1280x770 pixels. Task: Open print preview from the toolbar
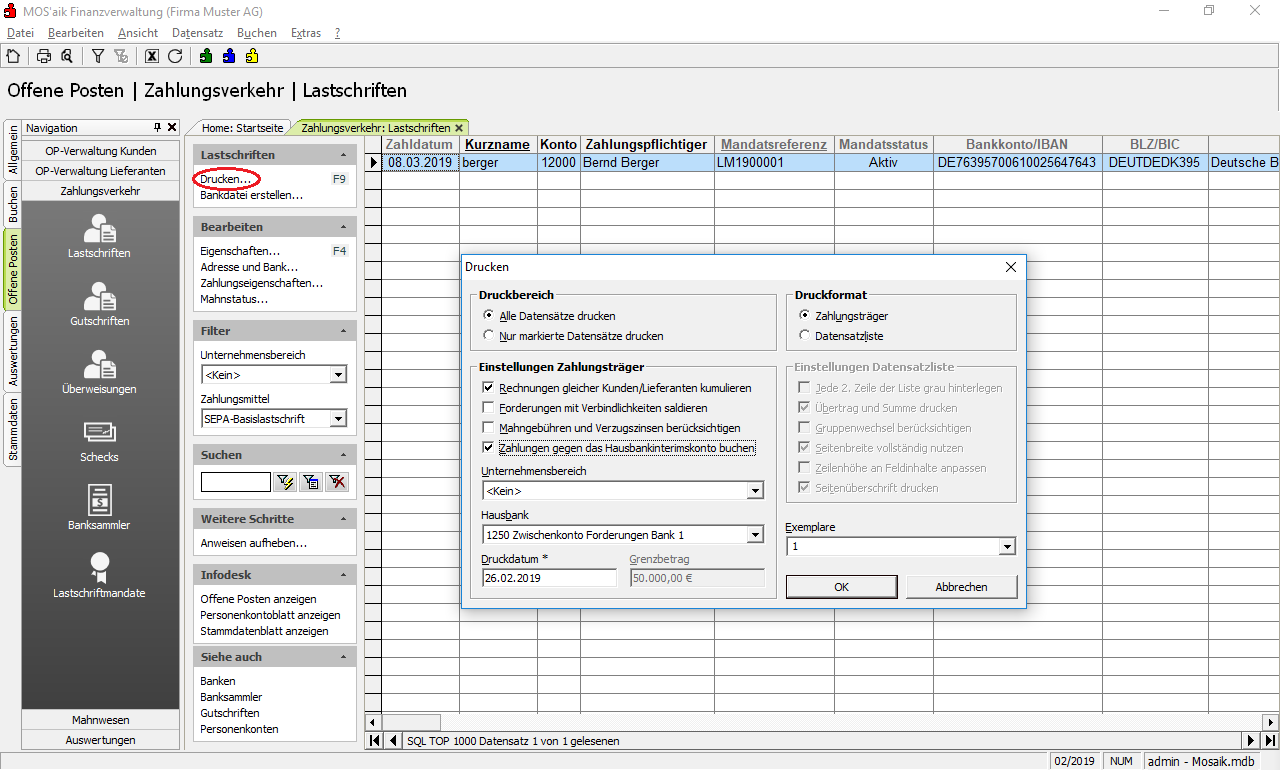click(x=66, y=56)
